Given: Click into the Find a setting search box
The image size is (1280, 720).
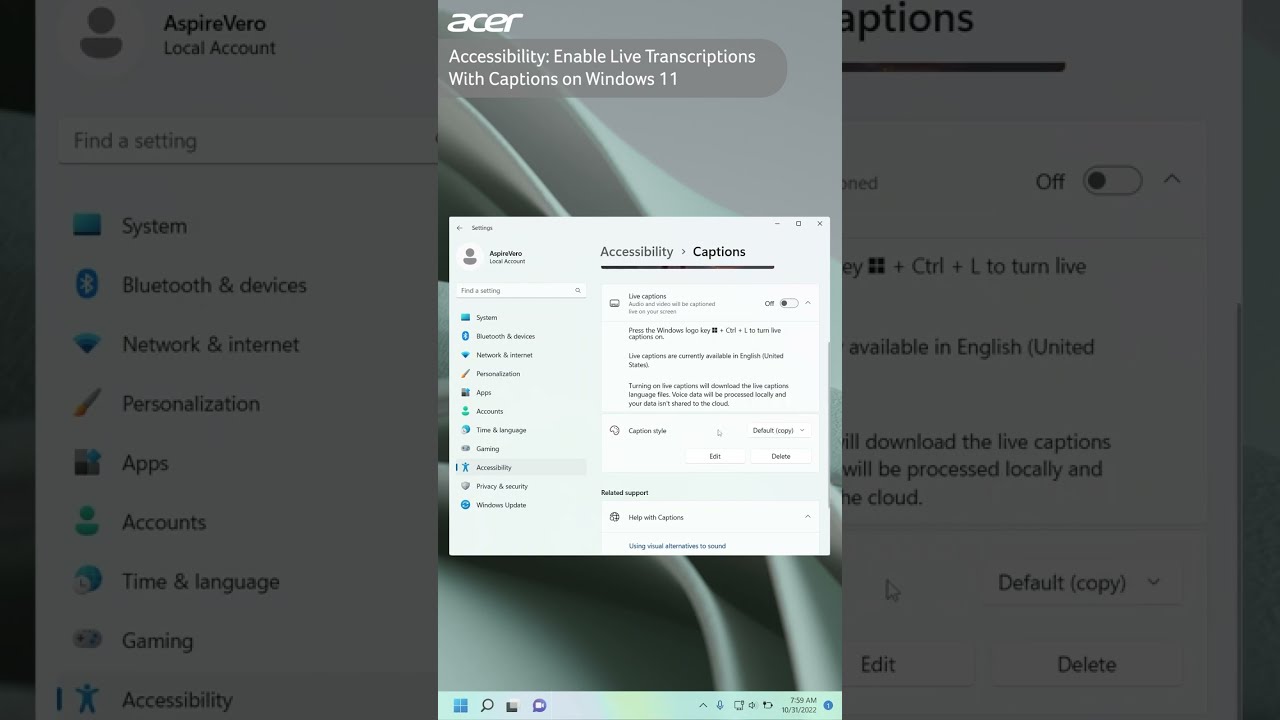Looking at the screenshot, I should tap(521, 291).
